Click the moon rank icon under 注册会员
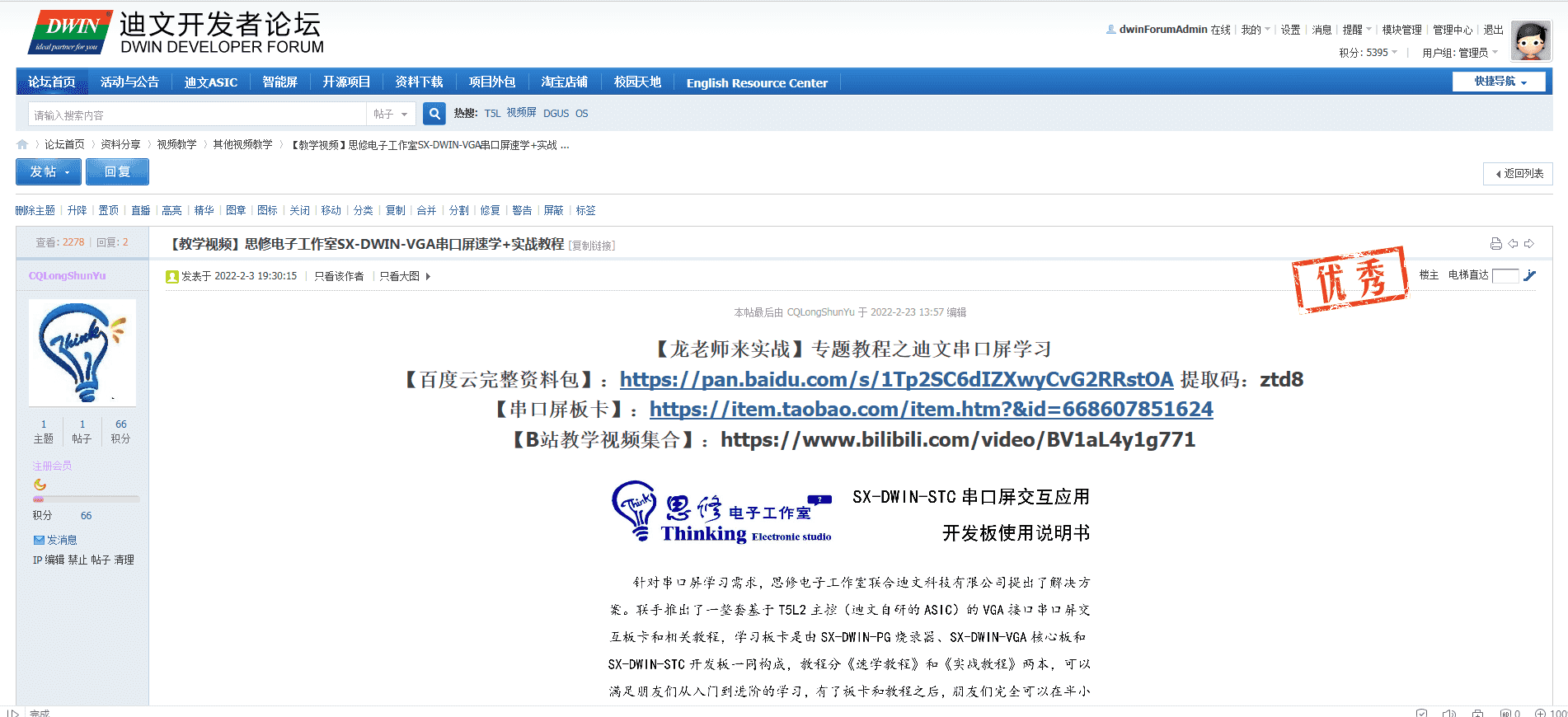The width and height of the screenshot is (1568, 717). click(40, 485)
